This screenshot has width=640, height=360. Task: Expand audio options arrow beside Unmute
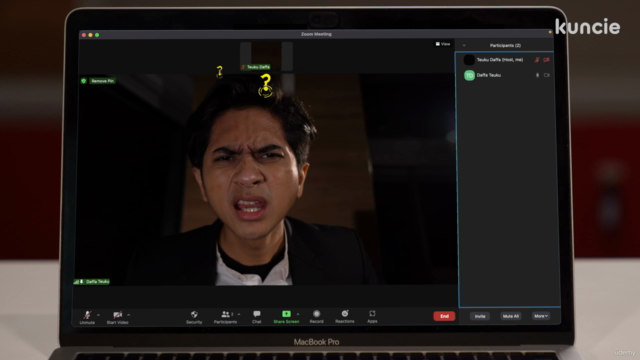pos(98,315)
